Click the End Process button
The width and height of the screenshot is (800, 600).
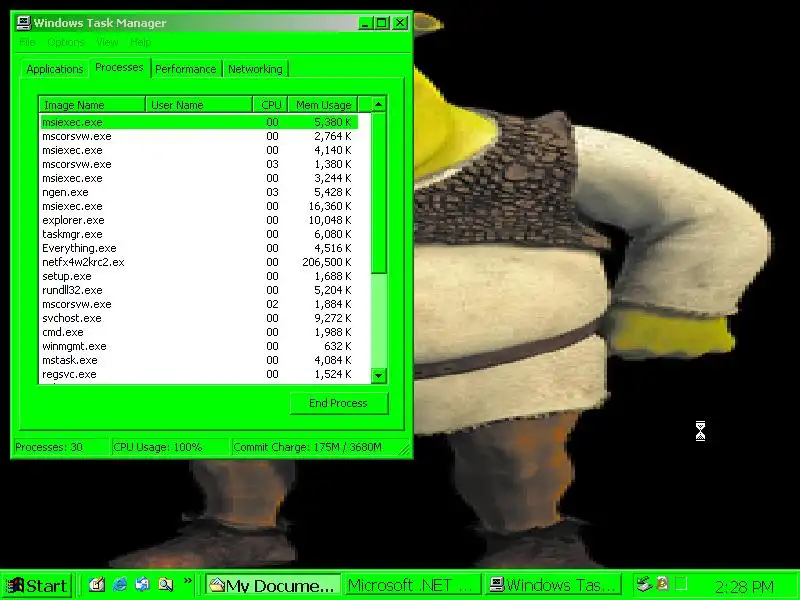[339, 403]
